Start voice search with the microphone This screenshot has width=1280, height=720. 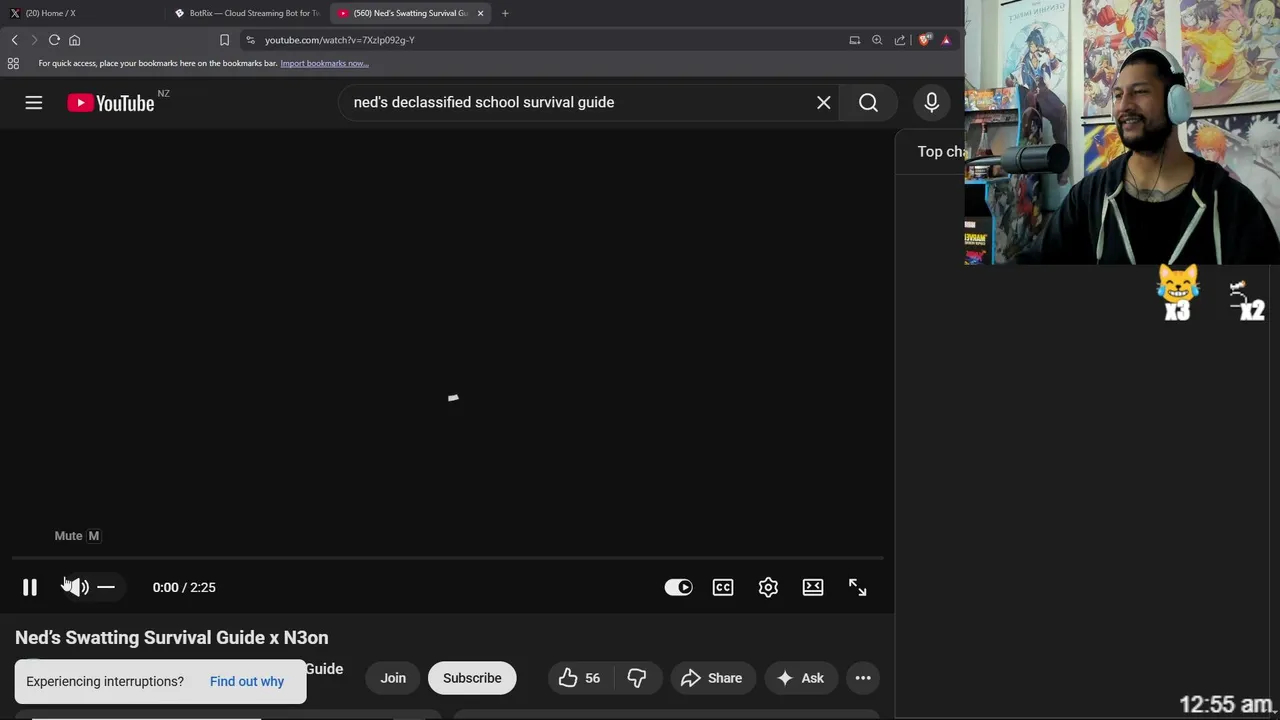click(x=931, y=102)
